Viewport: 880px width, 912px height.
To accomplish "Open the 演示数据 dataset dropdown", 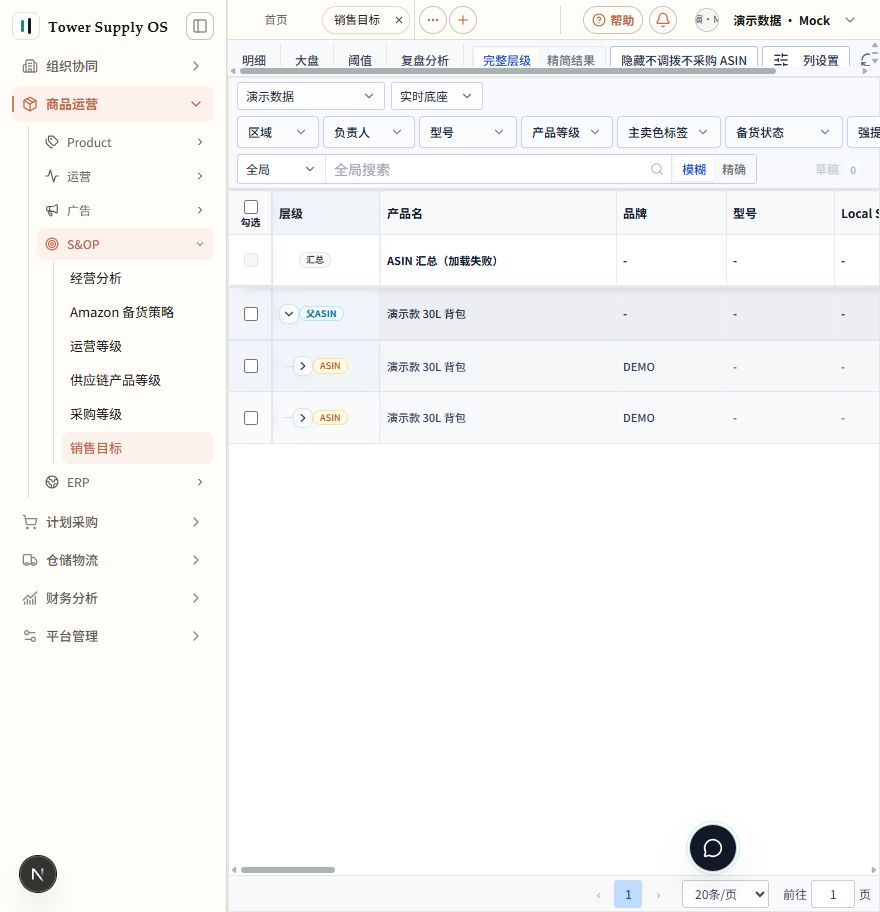I will (311, 96).
